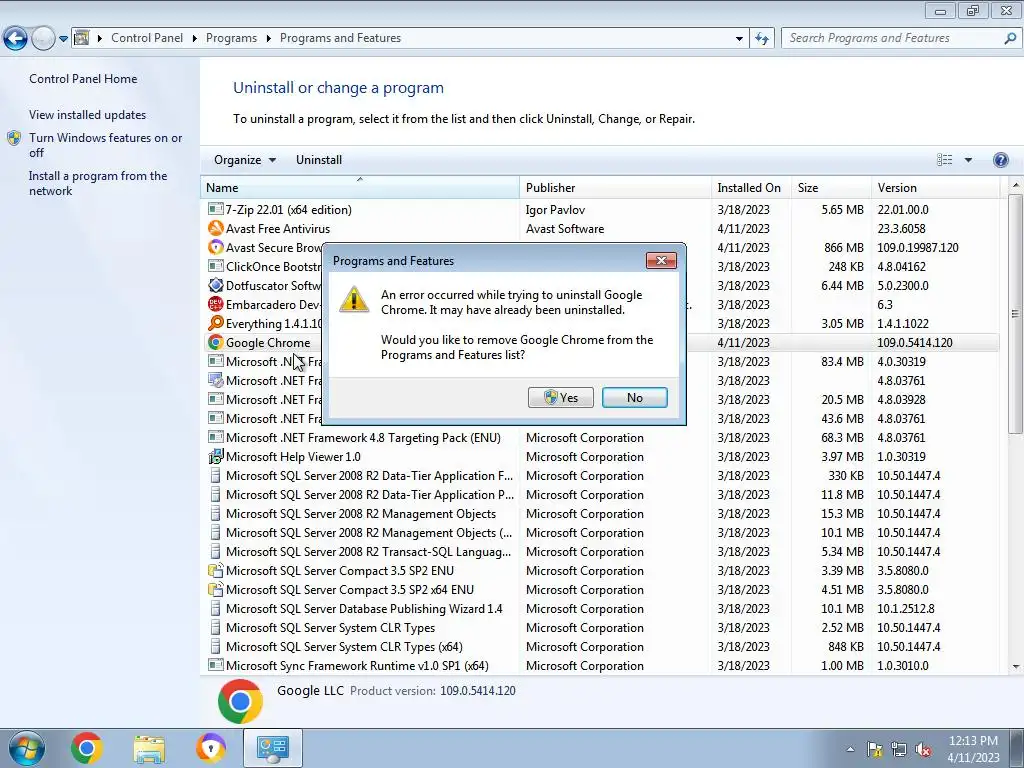Open Avast Secure Browser from taskbar
The width and height of the screenshot is (1024, 768).
(x=210, y=748)
